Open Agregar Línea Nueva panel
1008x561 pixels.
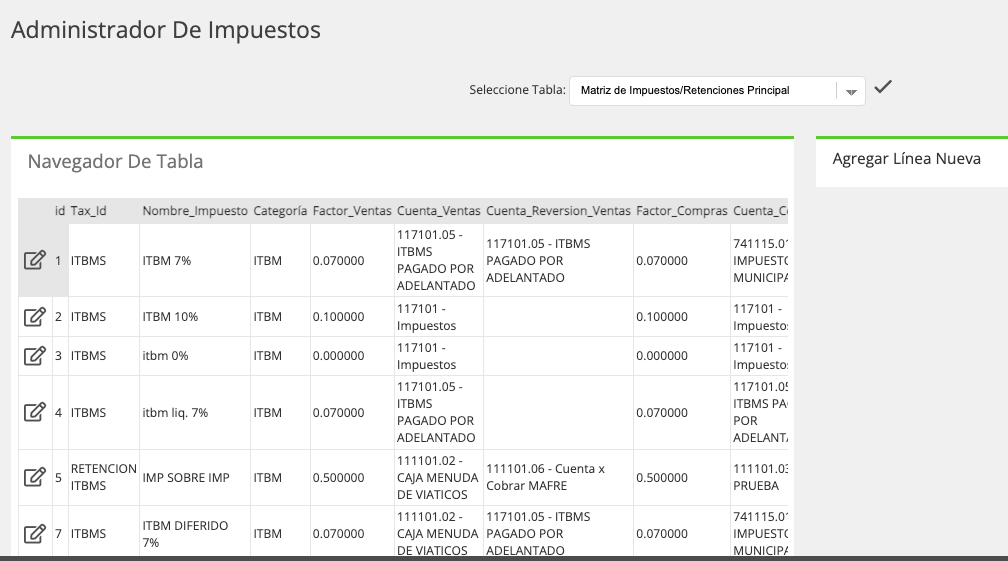[x=906, y=159]
